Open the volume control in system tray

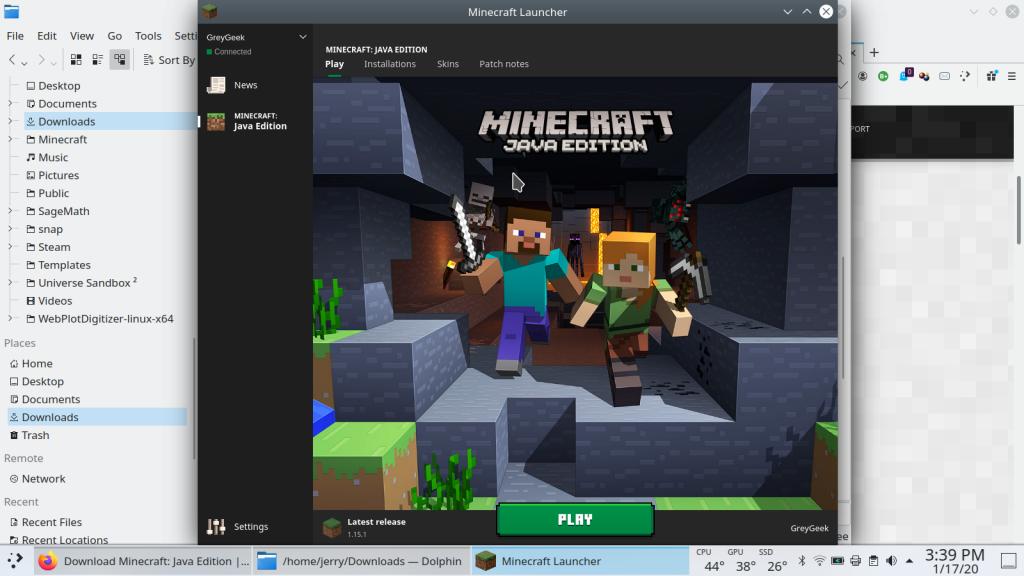click(x=891, y=561)
